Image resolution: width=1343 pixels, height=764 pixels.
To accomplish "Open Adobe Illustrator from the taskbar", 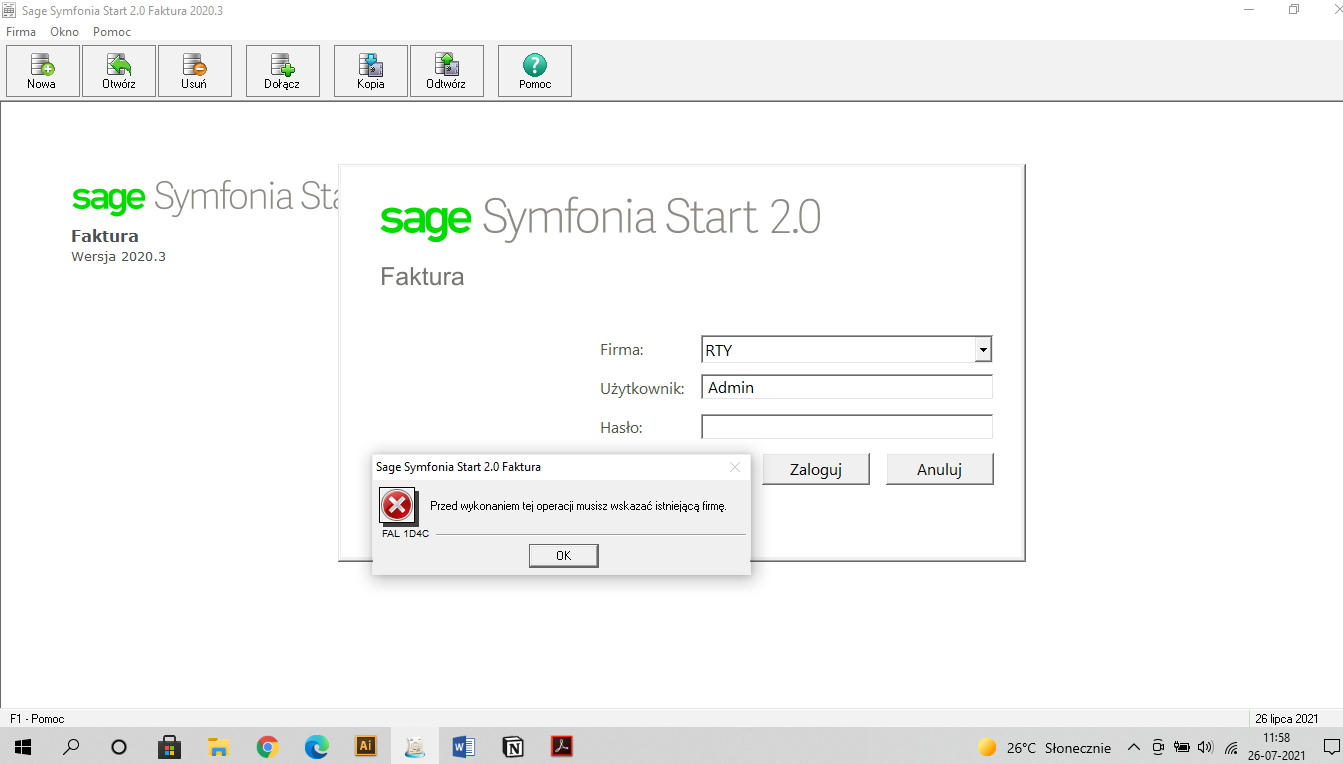I will (x=365, y=746).
